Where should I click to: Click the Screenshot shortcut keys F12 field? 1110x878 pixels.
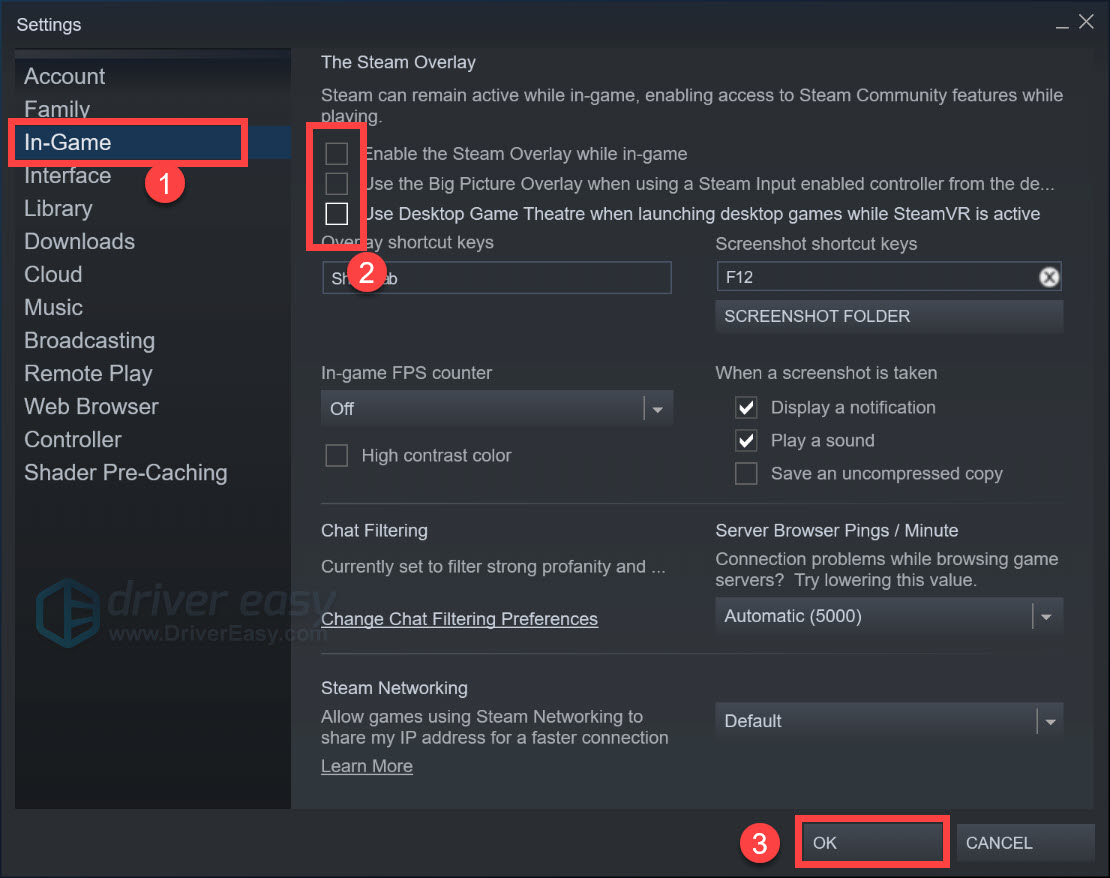pos(888,277)
